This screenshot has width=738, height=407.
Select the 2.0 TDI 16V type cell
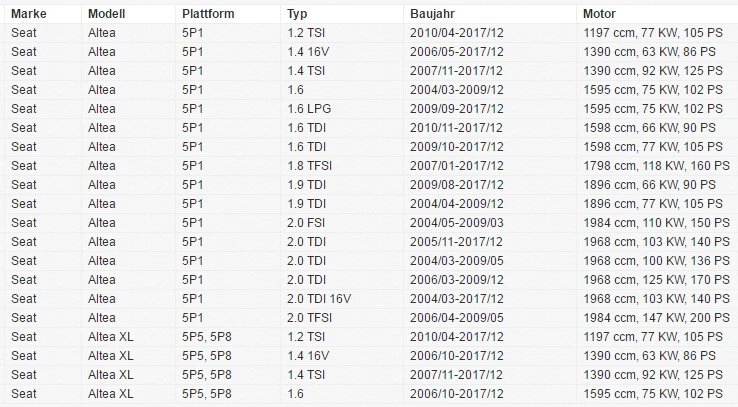pyautogui.click(x=342, y=299)
